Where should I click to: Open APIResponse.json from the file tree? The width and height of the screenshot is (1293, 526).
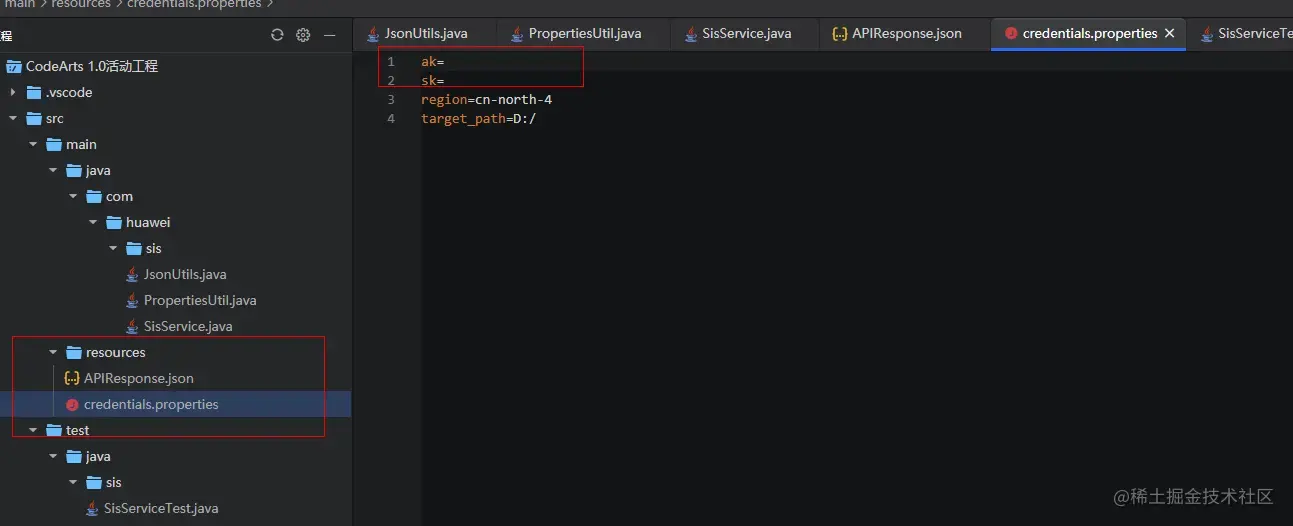[x=139, y=379]
